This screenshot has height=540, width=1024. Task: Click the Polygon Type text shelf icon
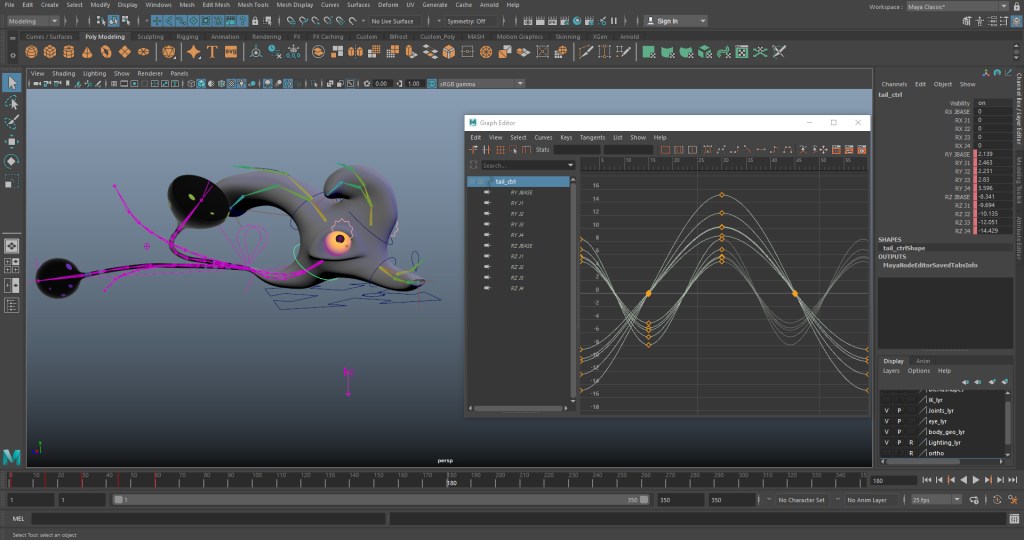click(x=213, y=52)
